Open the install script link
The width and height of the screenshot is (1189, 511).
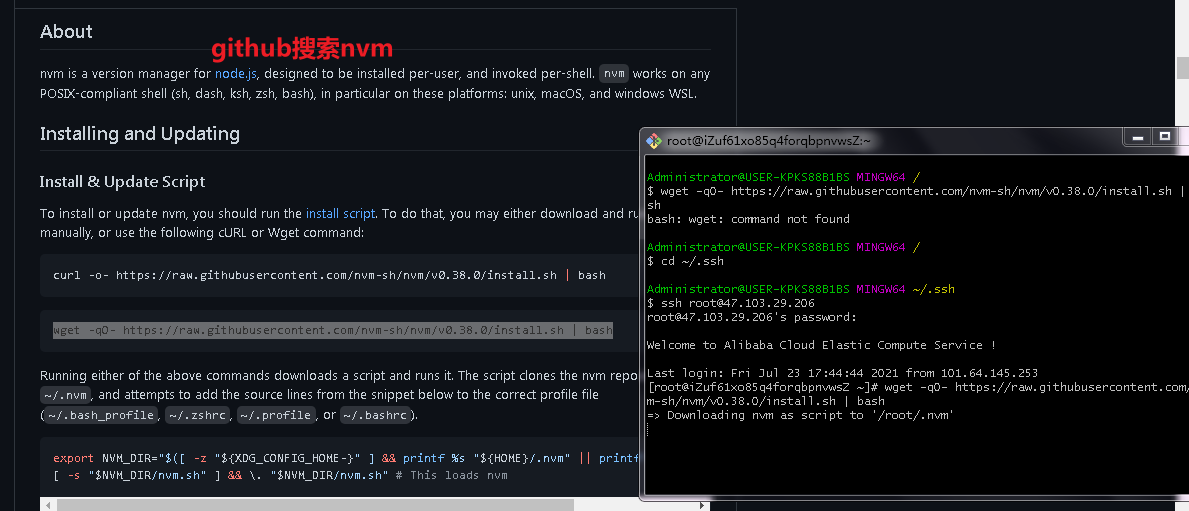[x=340, y=214]
